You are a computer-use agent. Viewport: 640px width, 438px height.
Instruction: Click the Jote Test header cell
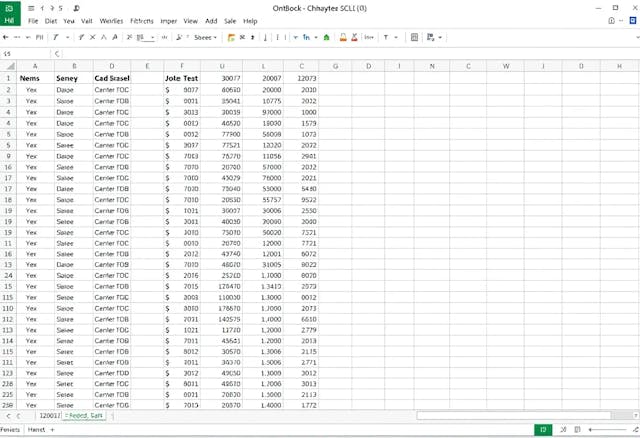tap(182, 78)
